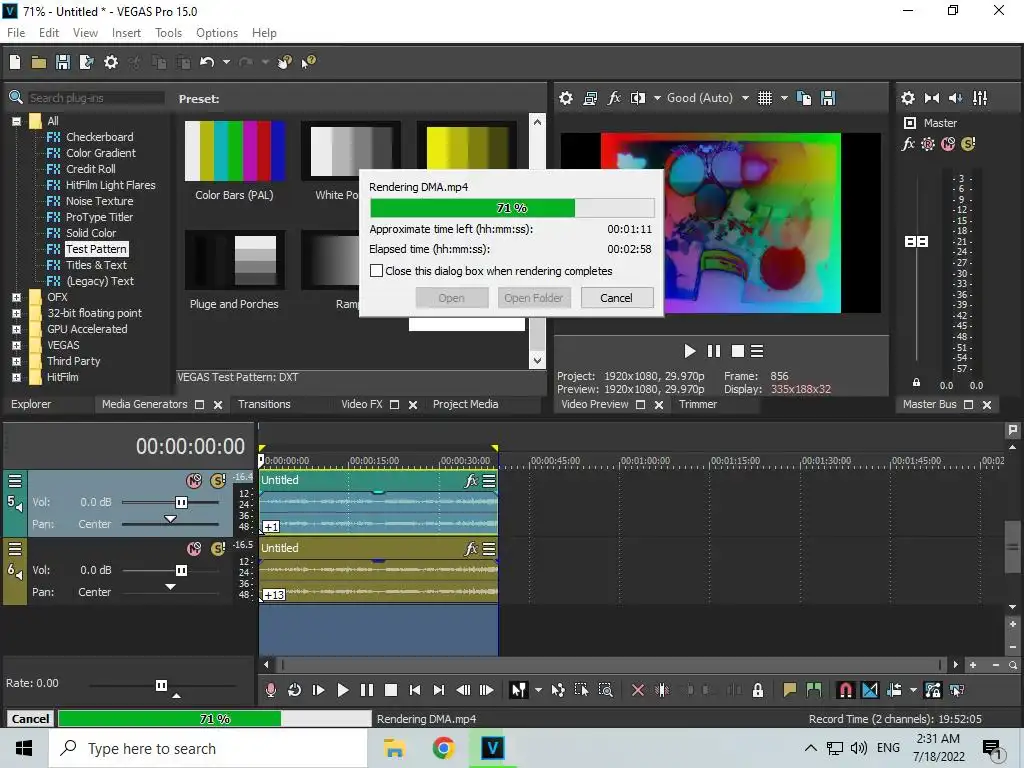The height and width of the screenshot is (768, 1024).
Task: Expand the 32-bit floating point folder
Action: tap(16, 313)
